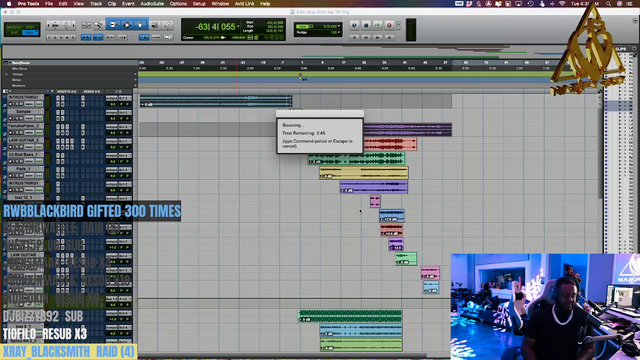
Task: Select zoom preset 1
Action: [x=49, y=37]
